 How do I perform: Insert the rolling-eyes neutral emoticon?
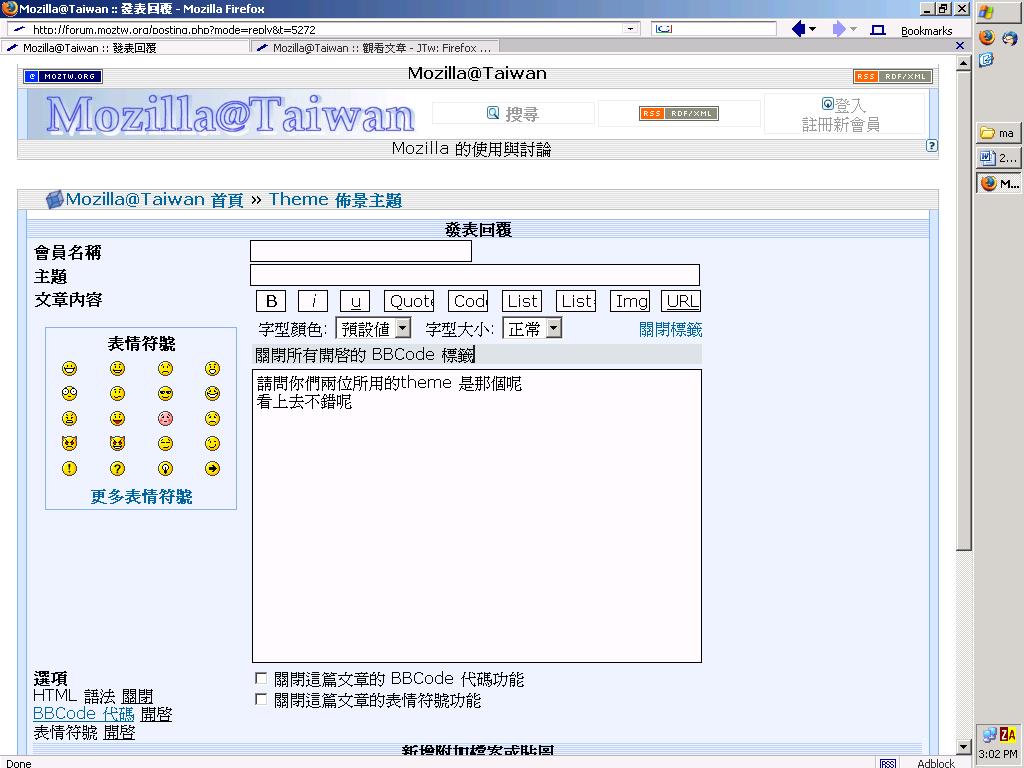(165, 443)
